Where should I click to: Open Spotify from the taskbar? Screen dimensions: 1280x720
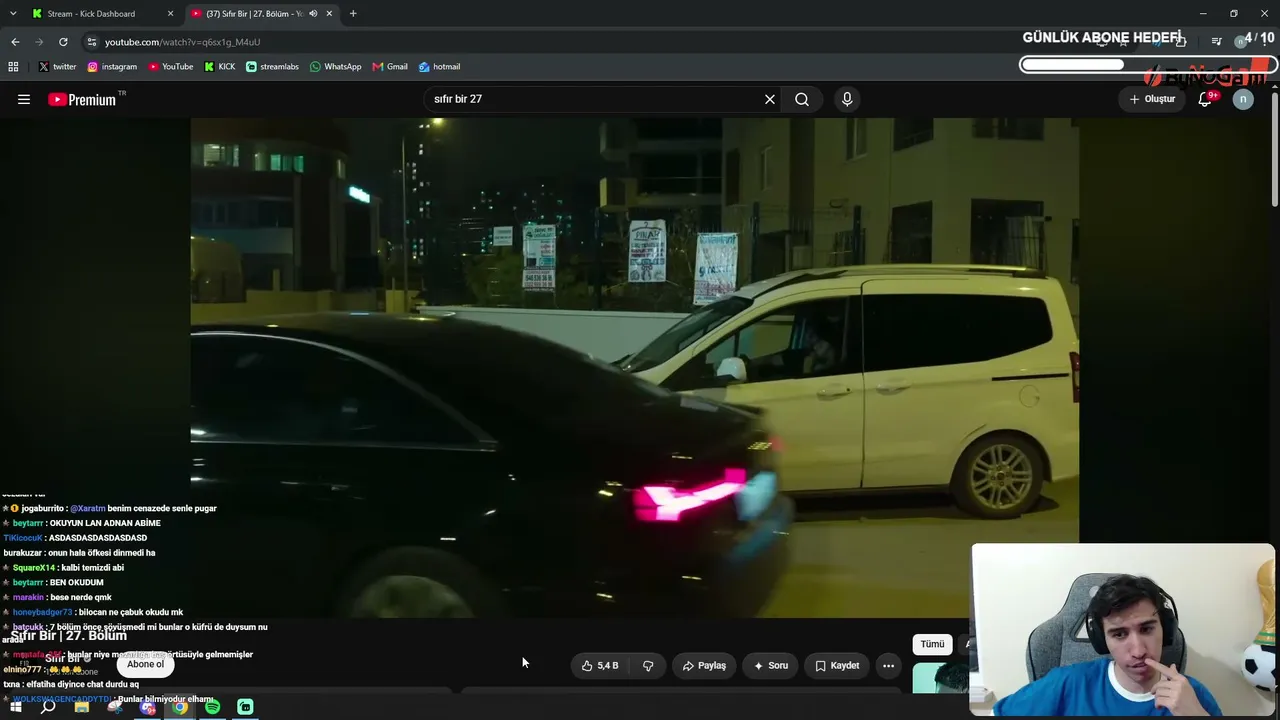pos(212,707)
